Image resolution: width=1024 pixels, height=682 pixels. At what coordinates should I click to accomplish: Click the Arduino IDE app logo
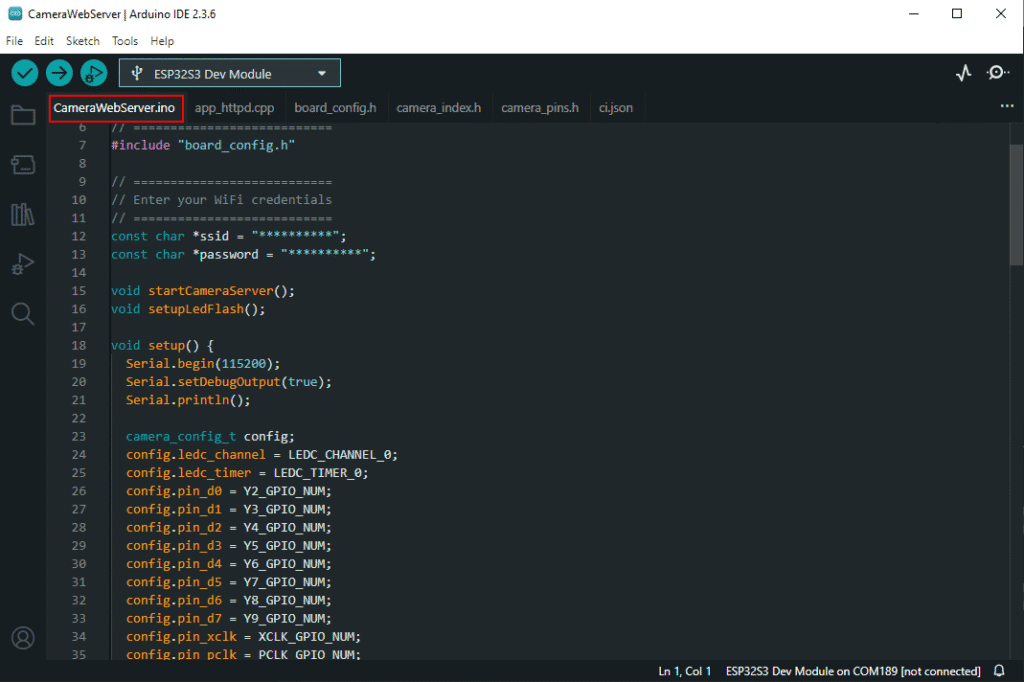pos(14,14)
